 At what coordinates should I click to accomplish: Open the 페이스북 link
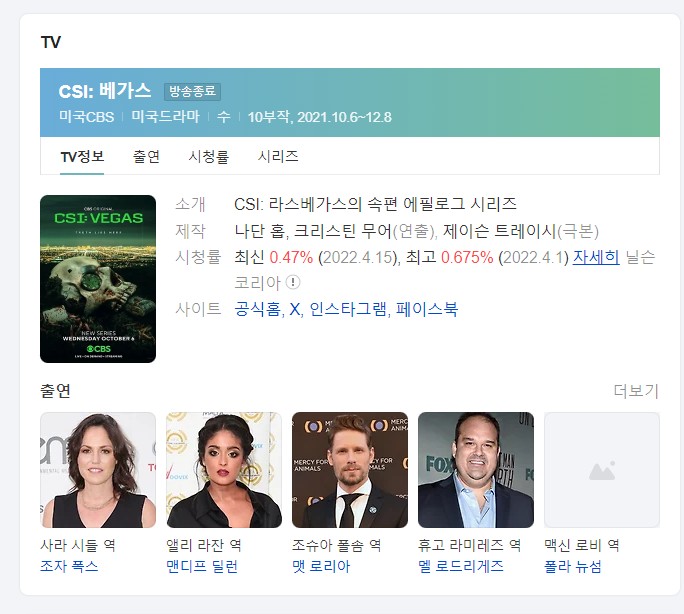[x=427, y=309]
